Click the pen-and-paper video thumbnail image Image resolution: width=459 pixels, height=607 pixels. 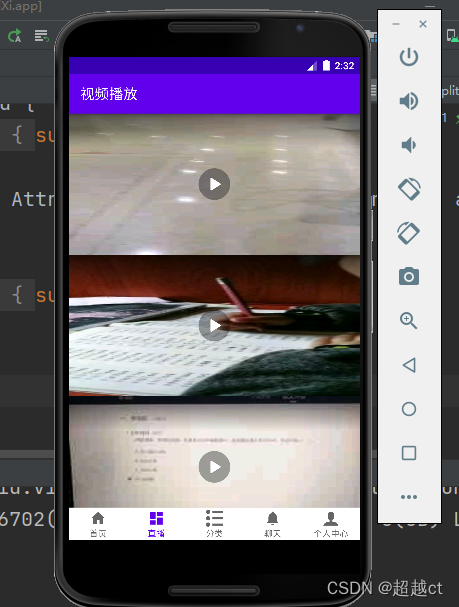(214, 326)
